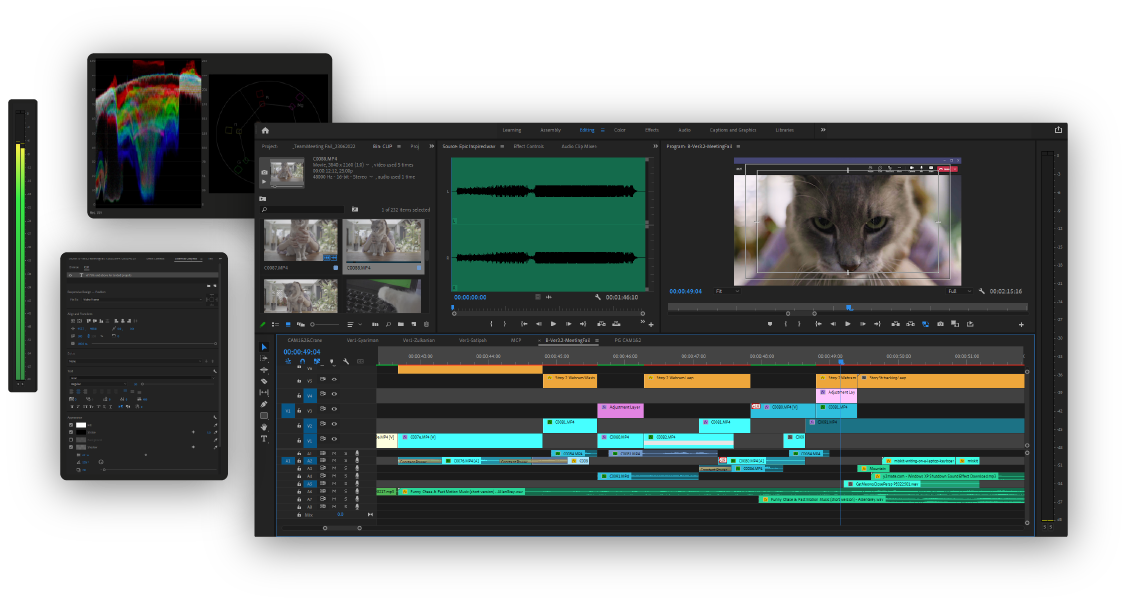Play the Source monitor clip
The image size is (1128, 606).
553,324
